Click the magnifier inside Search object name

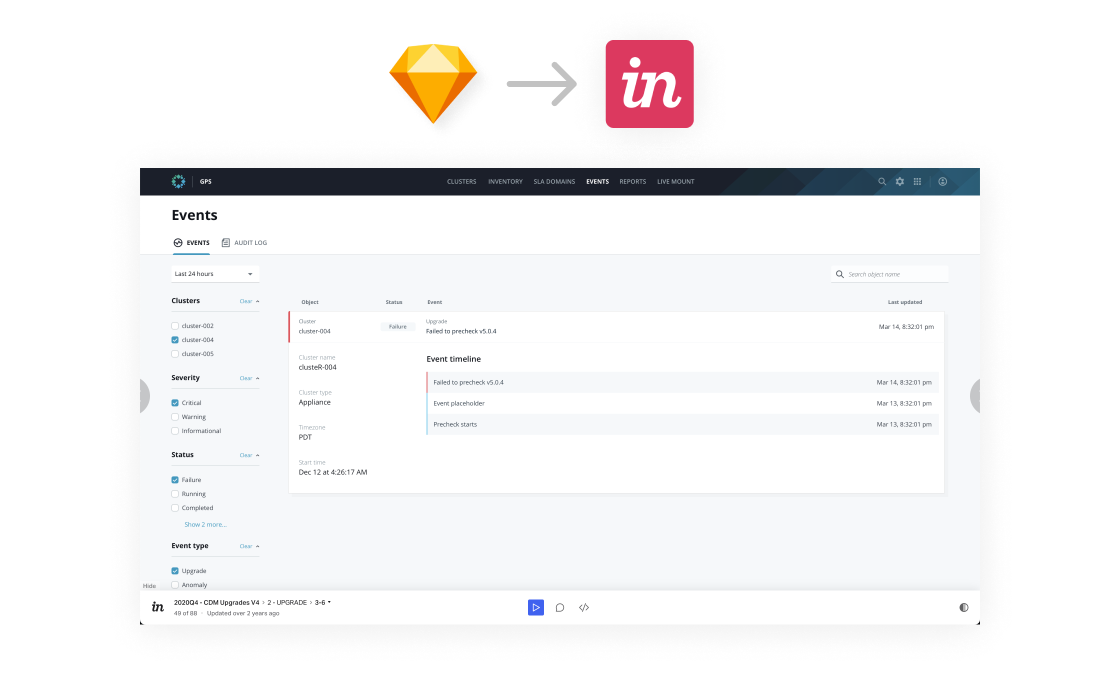[840, 274]
